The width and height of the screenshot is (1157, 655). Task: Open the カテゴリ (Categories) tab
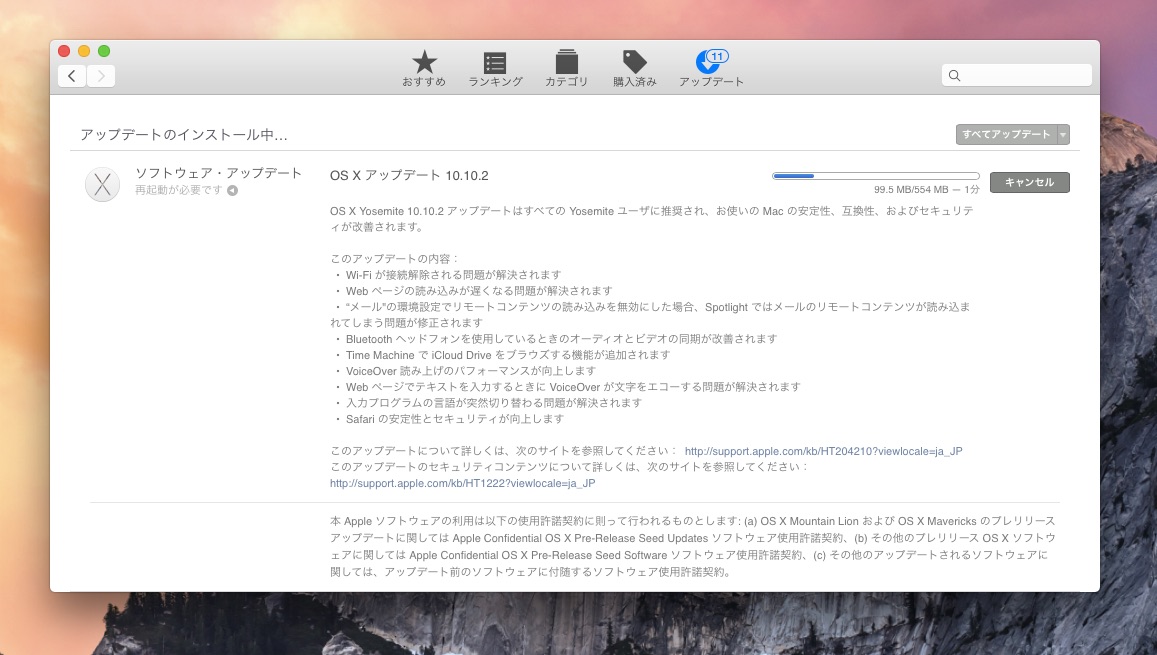click(x=567, y=69)
